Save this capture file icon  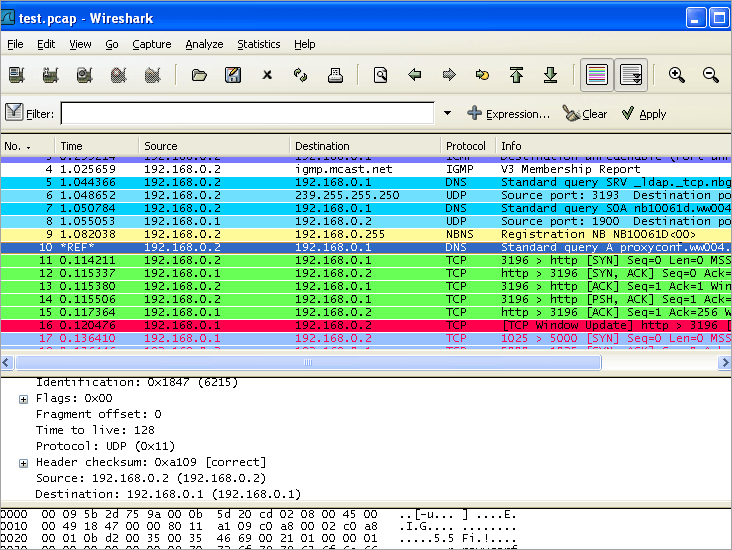point(233,75)
